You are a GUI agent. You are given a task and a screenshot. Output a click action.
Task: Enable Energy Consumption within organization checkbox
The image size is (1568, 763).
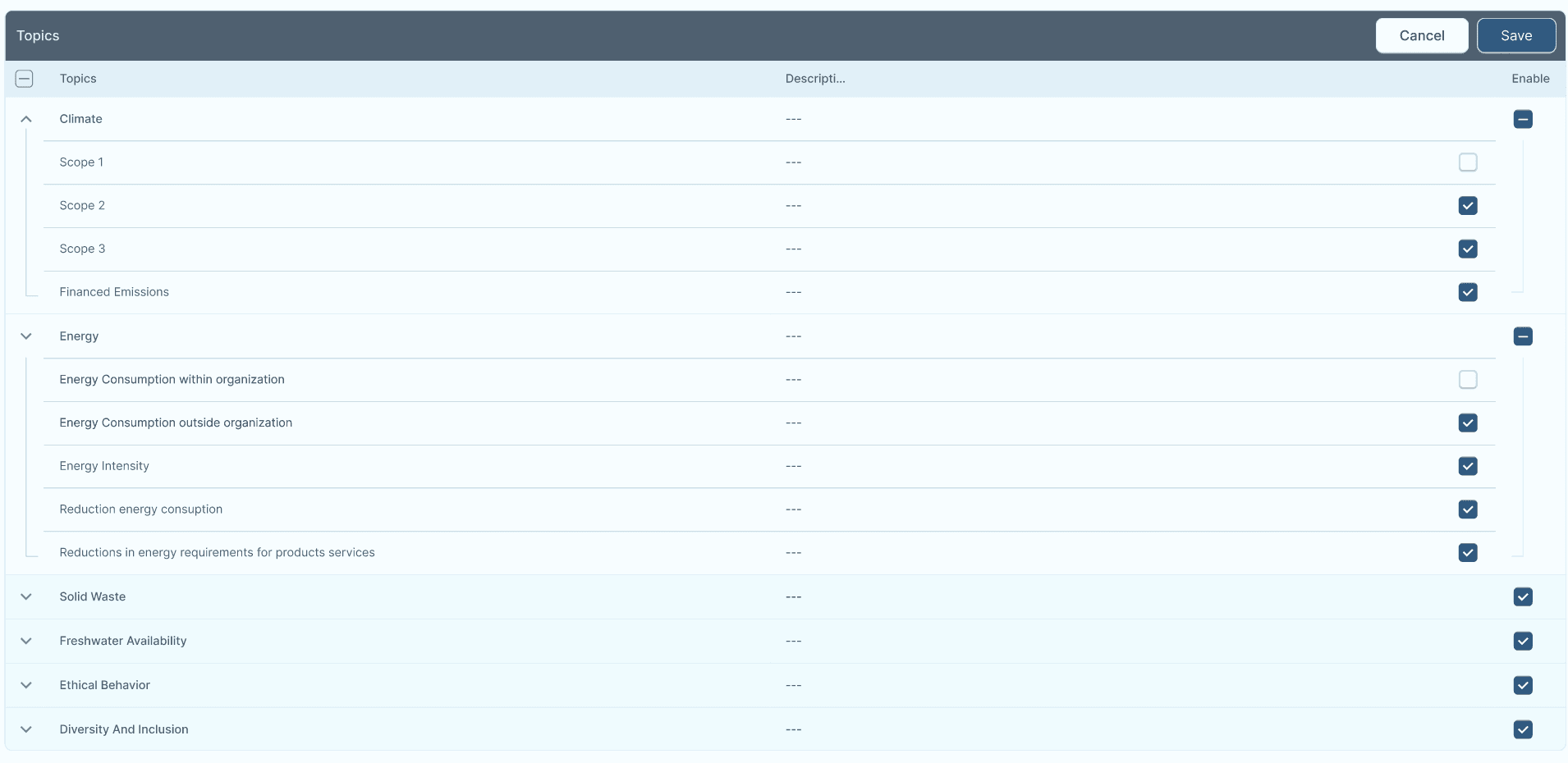[x=1468, y=380]
